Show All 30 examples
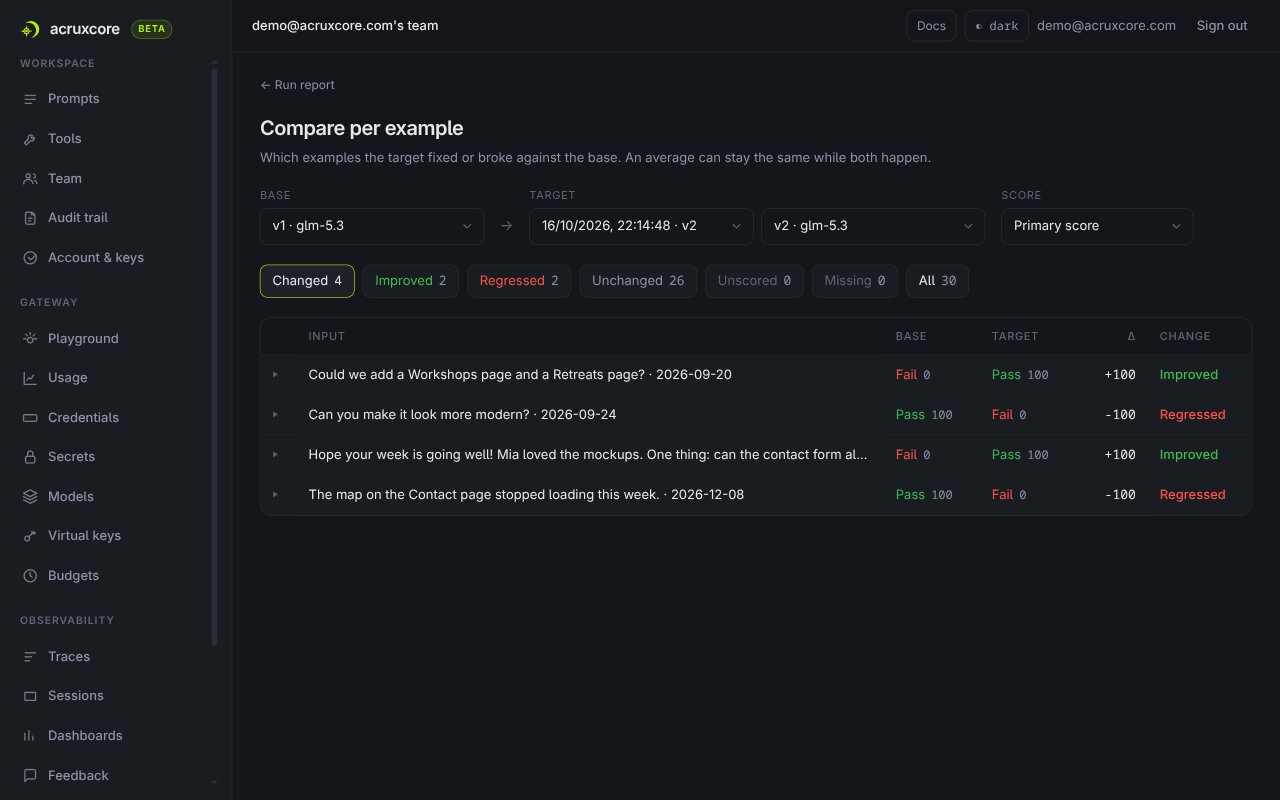 point(937,281)
